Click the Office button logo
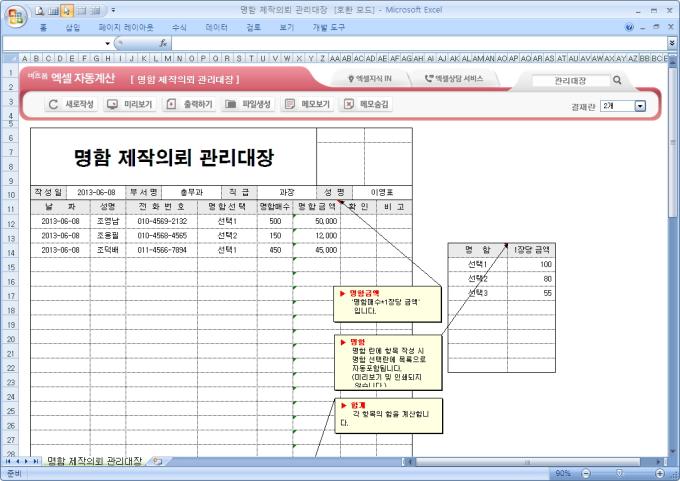 click(x=16, y=17)
